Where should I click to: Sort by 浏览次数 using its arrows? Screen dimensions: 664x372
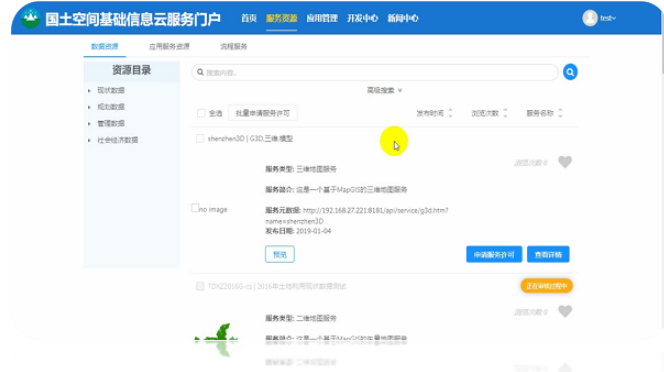(505, 113)
